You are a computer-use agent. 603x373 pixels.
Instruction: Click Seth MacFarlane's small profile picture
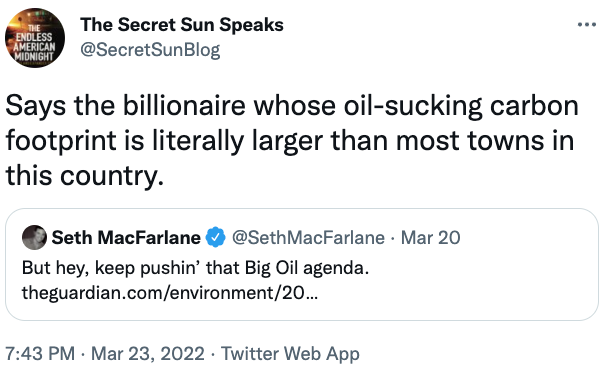(x=34, y=237)
